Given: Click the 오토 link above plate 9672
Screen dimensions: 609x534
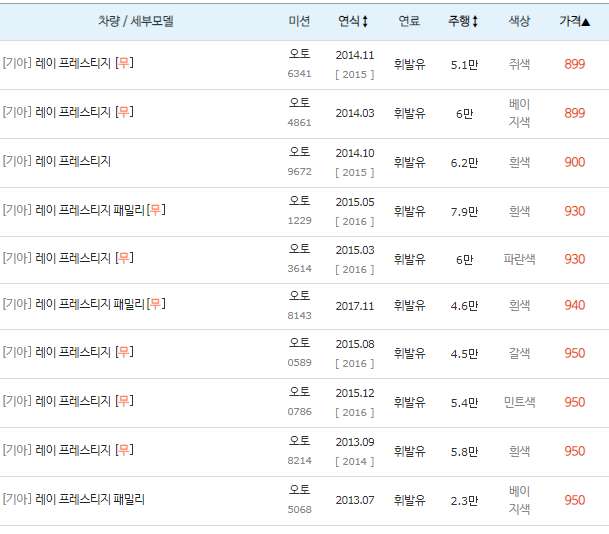Looking at the screenshot, I should (299, 151).
